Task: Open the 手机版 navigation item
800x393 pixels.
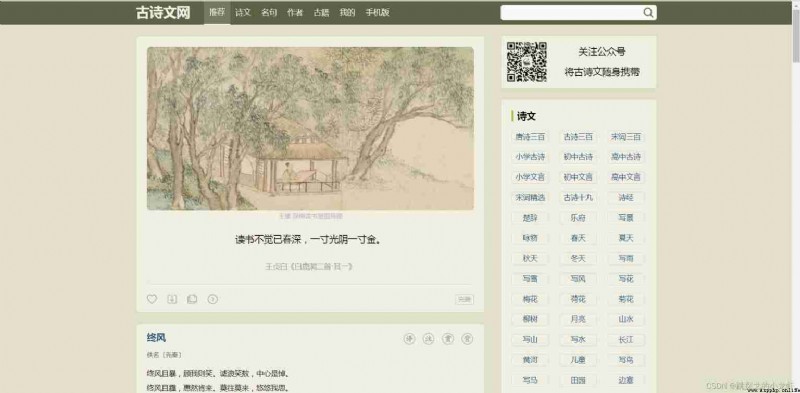Action: [377, 13]
